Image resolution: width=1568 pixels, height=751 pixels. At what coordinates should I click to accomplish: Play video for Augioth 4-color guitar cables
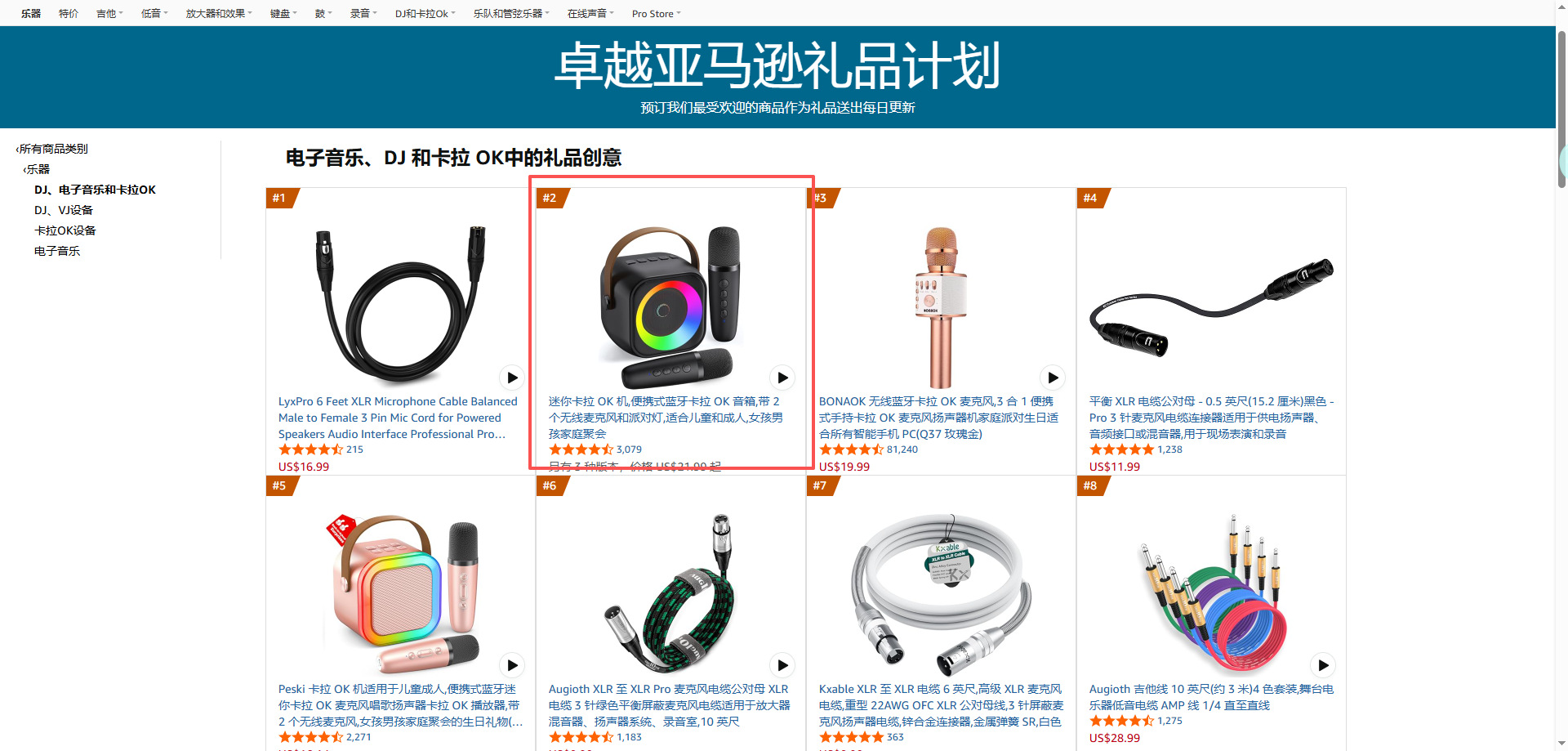coord(1323,665)
